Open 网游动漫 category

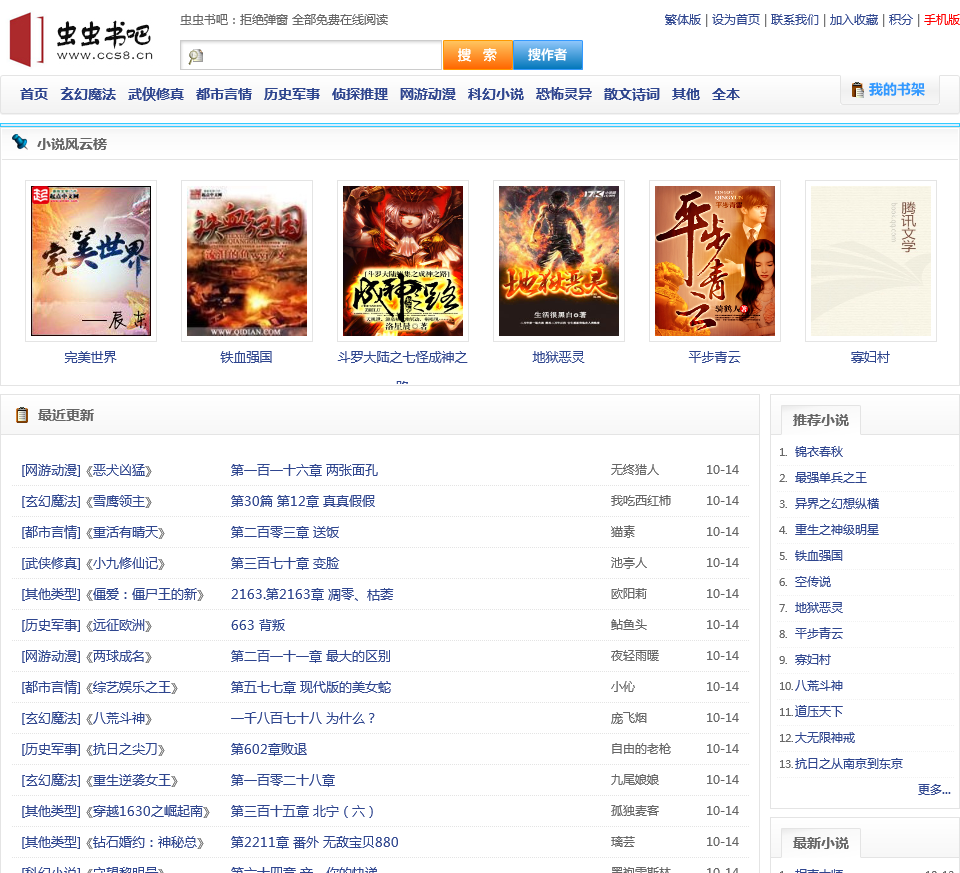[x=428, y=94]
